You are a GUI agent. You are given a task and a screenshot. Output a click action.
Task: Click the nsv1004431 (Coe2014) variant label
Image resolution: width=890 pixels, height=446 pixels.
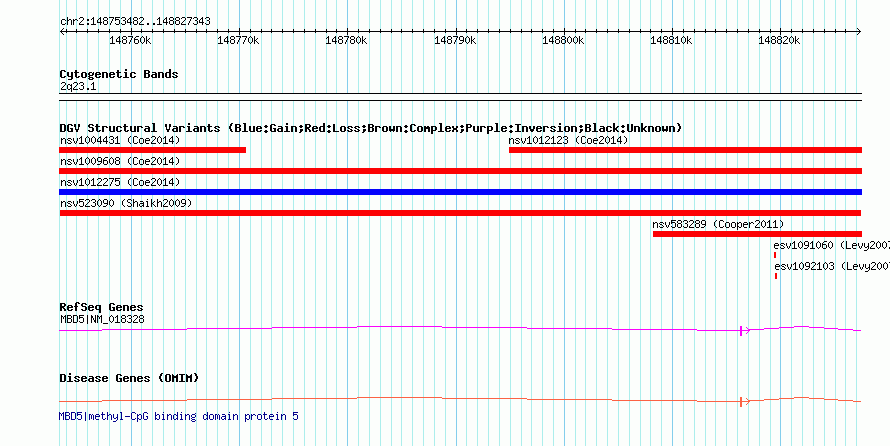pyautogui.click(x=120, y=140)
